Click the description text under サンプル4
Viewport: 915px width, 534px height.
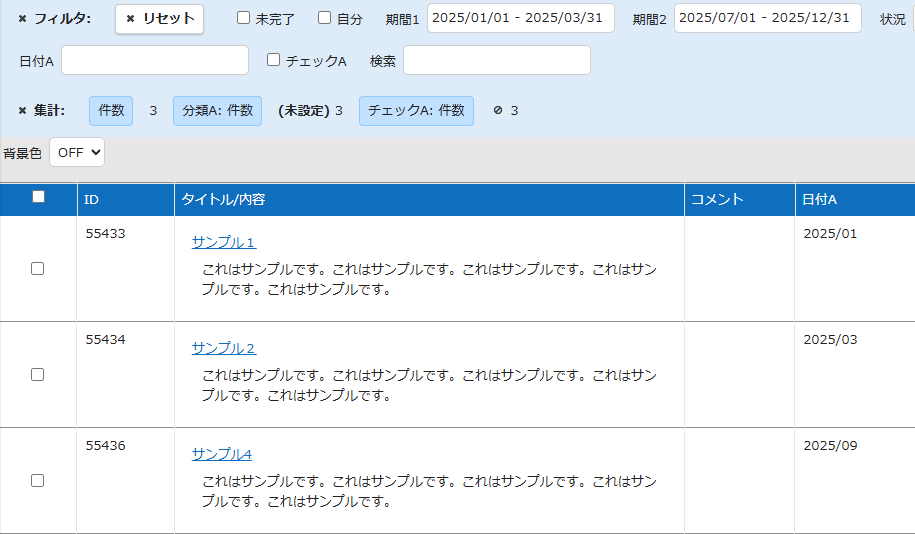click(429, 491)
